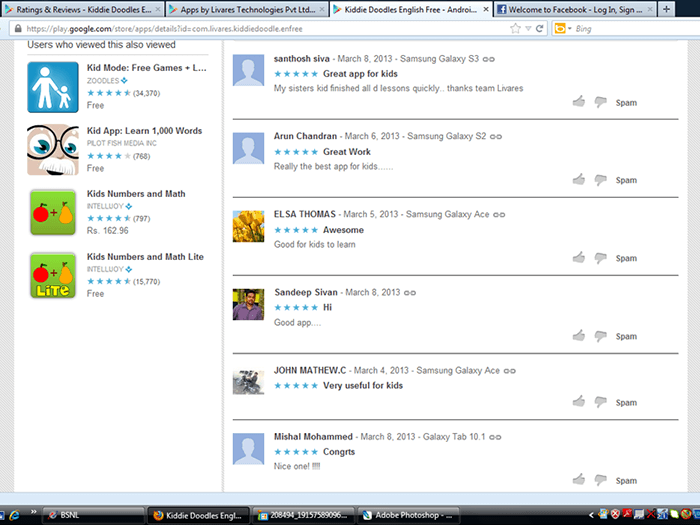This screenshot has width=700, height=525.
Task: Open Kid App Learn 1,000 Words icon
Action: (x=53, y=150)
